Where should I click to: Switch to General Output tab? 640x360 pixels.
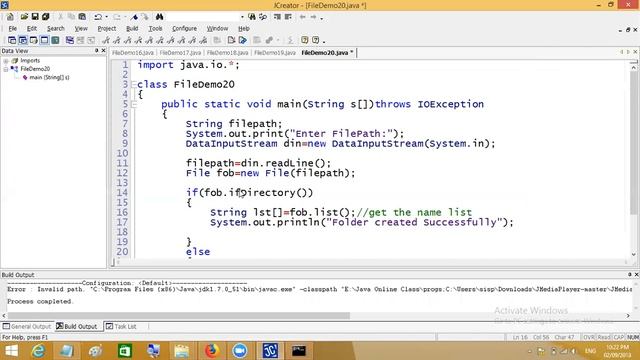tap(27, 327)
